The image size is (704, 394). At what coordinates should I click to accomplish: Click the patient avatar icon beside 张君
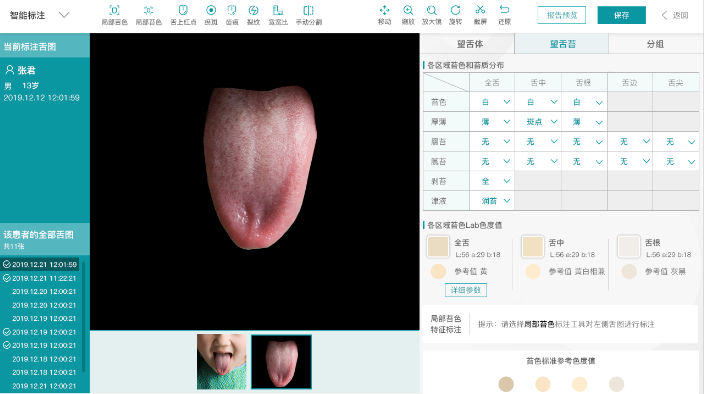[9, 70]
